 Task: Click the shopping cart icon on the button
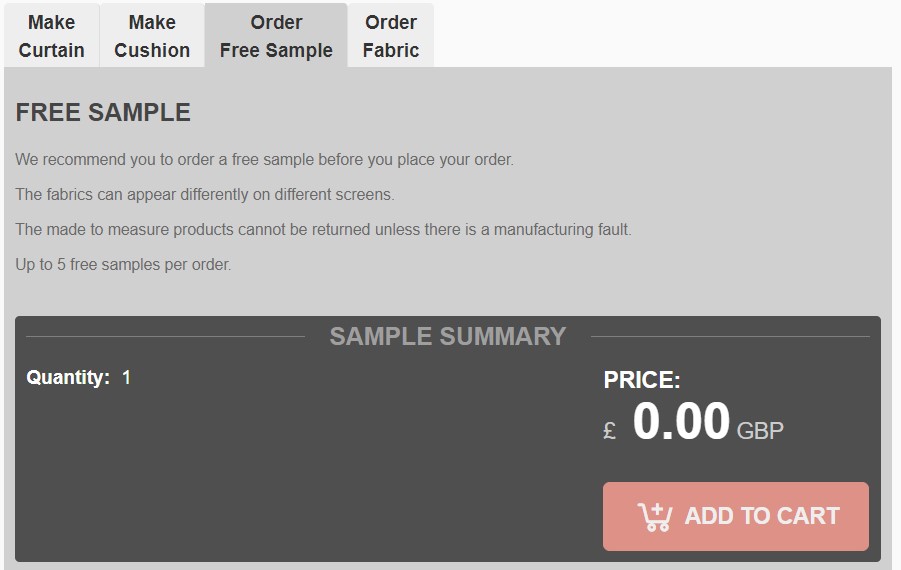coord(654,517)
